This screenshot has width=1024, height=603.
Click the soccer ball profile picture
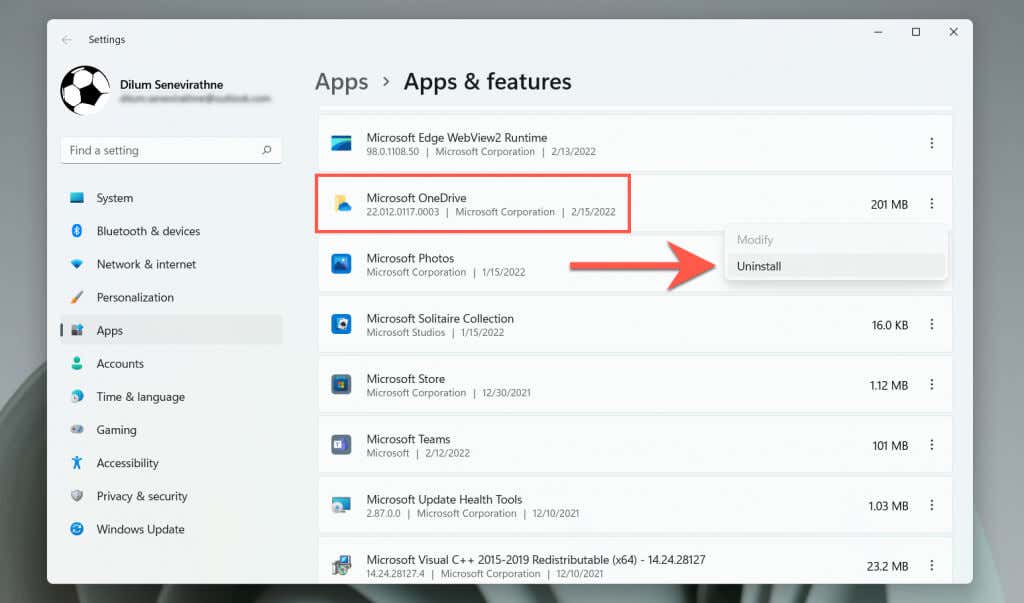coord(85,90)
